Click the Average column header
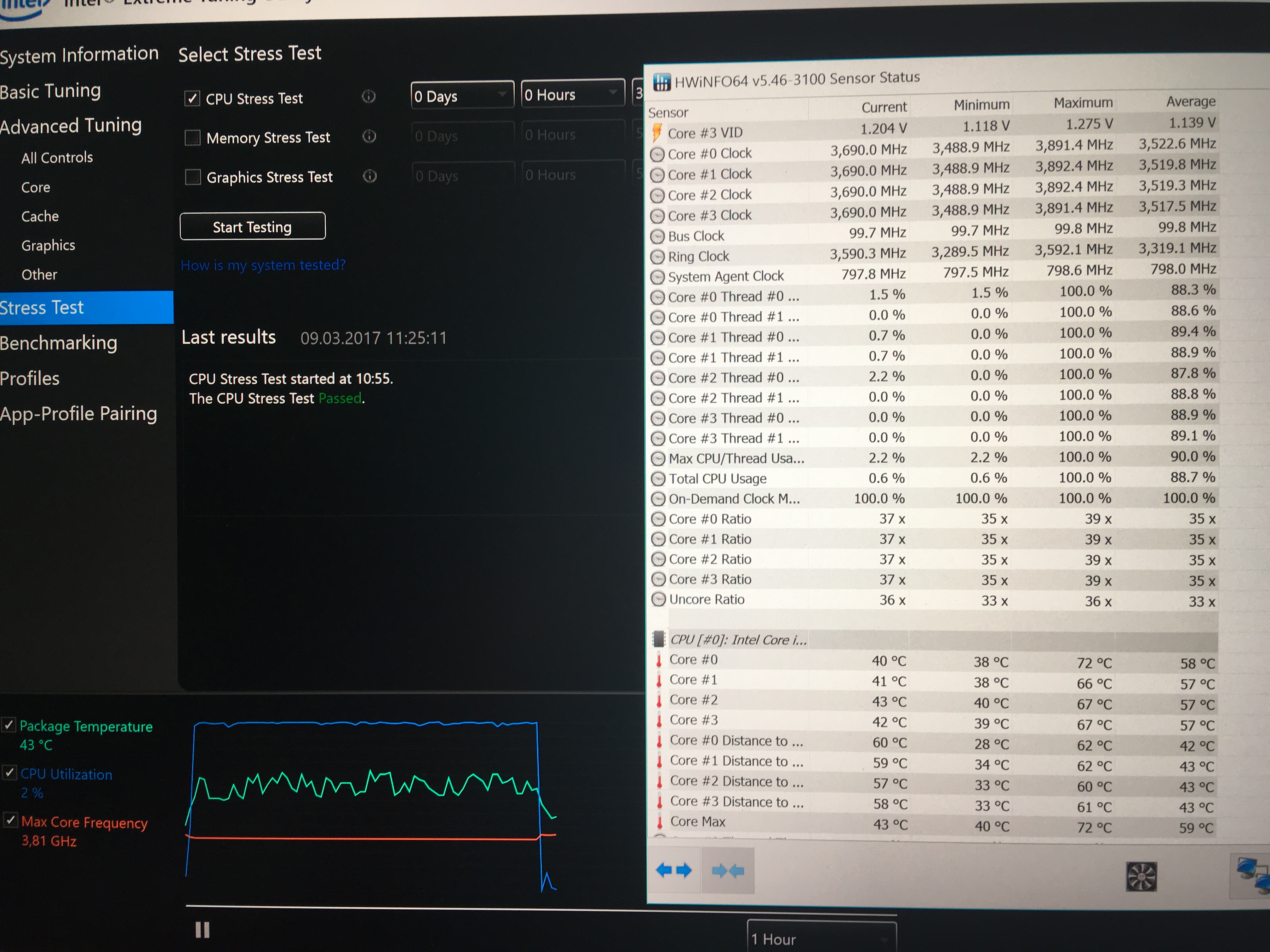1270x952 pixels. tap(1191, 102)
